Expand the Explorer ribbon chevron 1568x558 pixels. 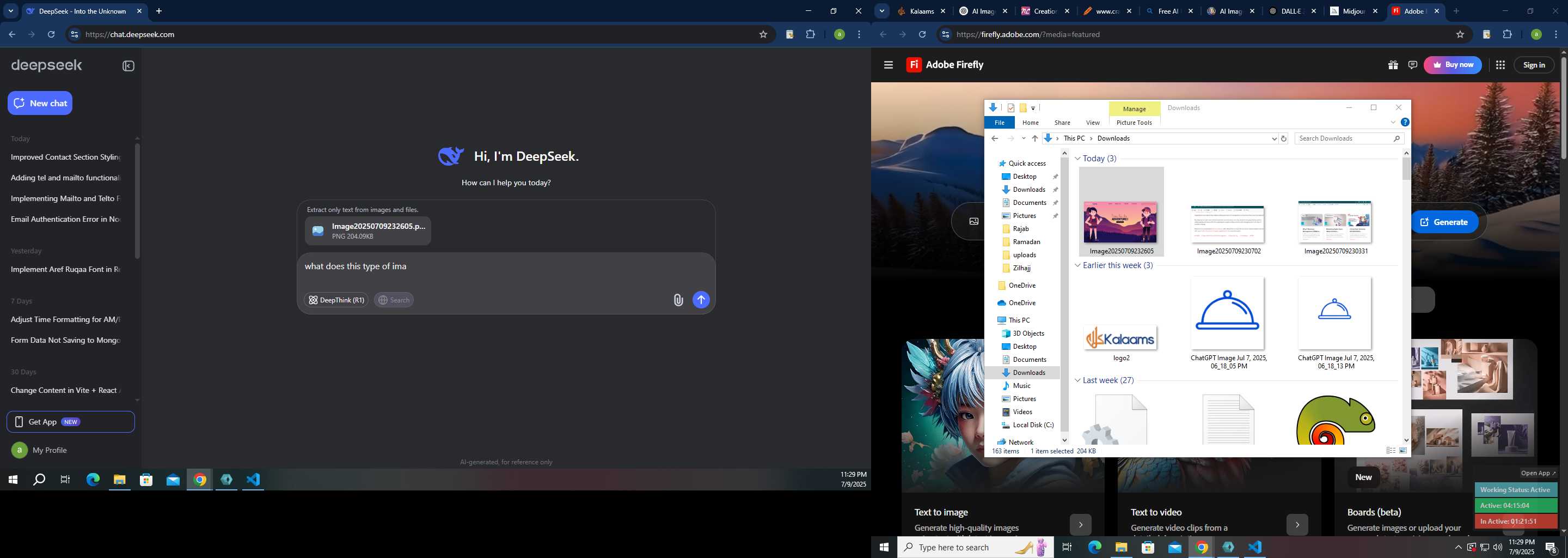click(1393, 123)
